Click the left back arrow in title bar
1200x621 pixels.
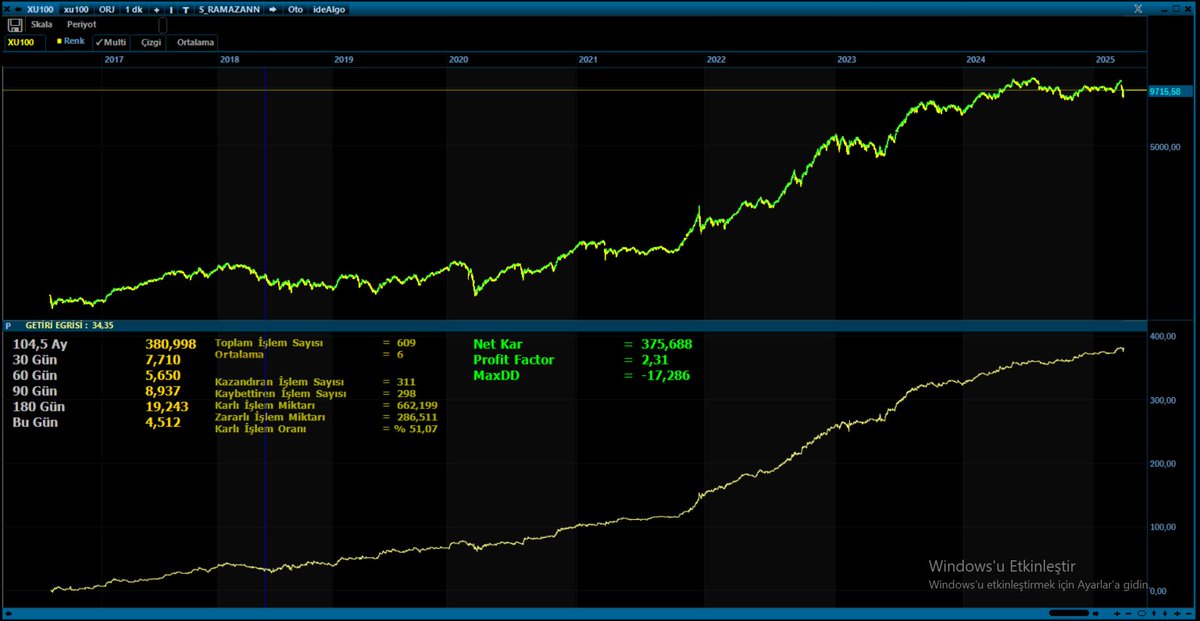tap(16, 9)
